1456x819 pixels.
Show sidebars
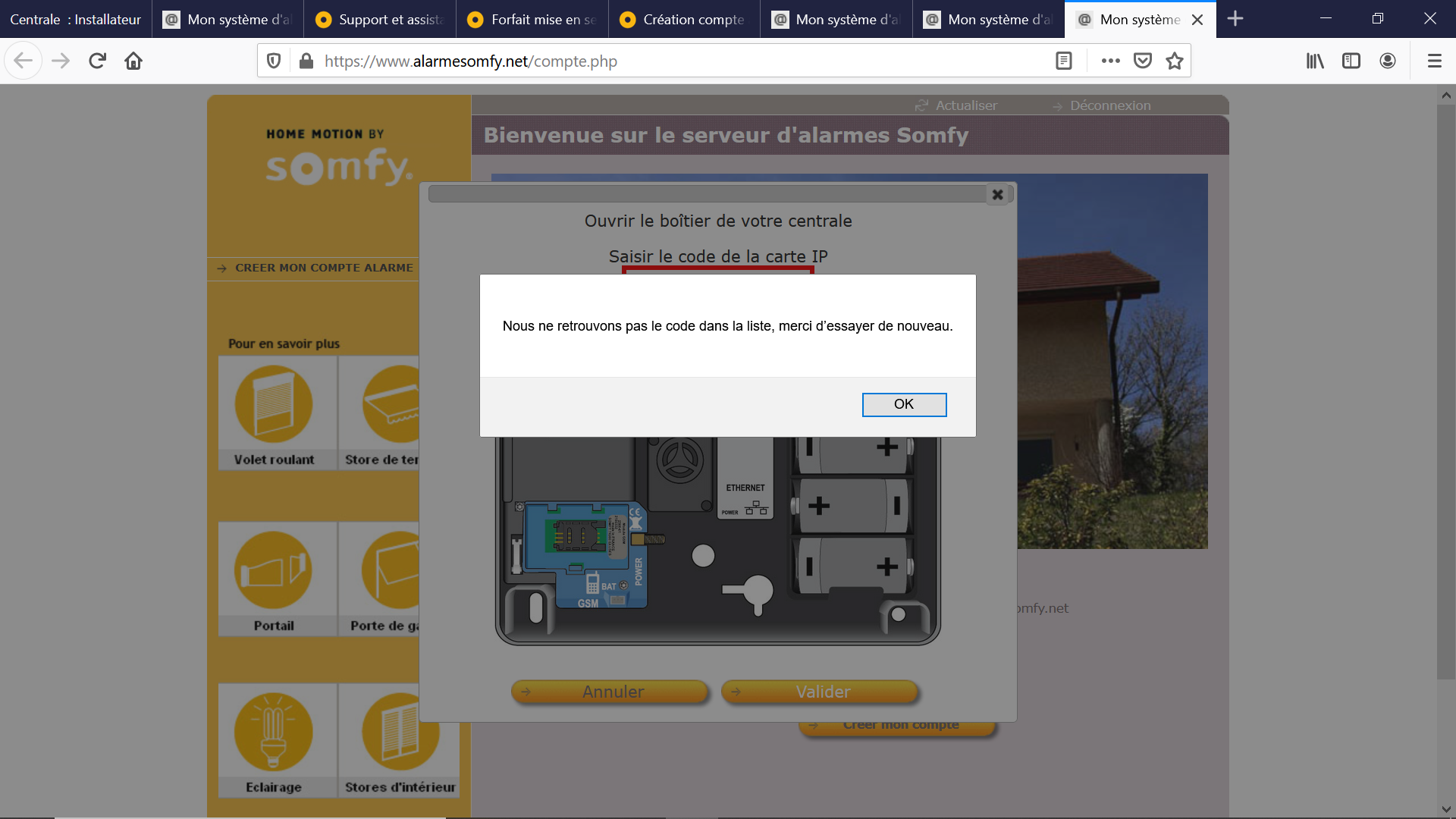tap(1351, 61)
